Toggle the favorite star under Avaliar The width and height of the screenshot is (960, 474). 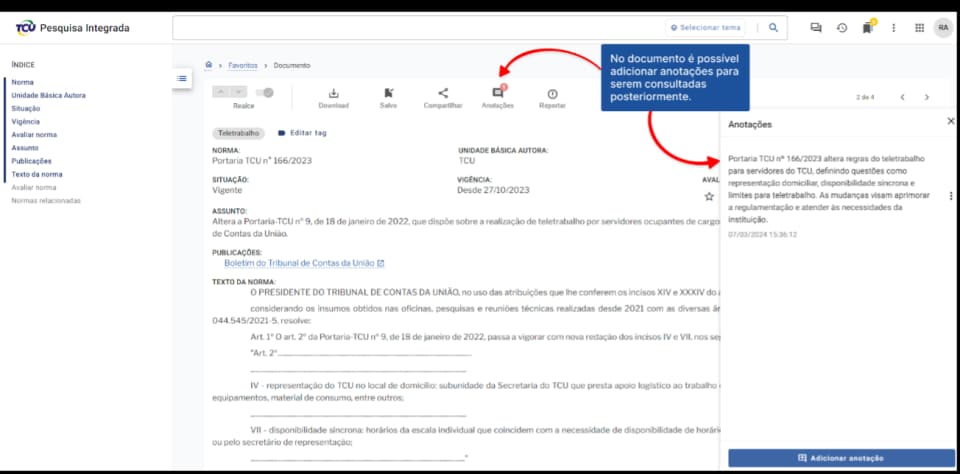[709, 197]
